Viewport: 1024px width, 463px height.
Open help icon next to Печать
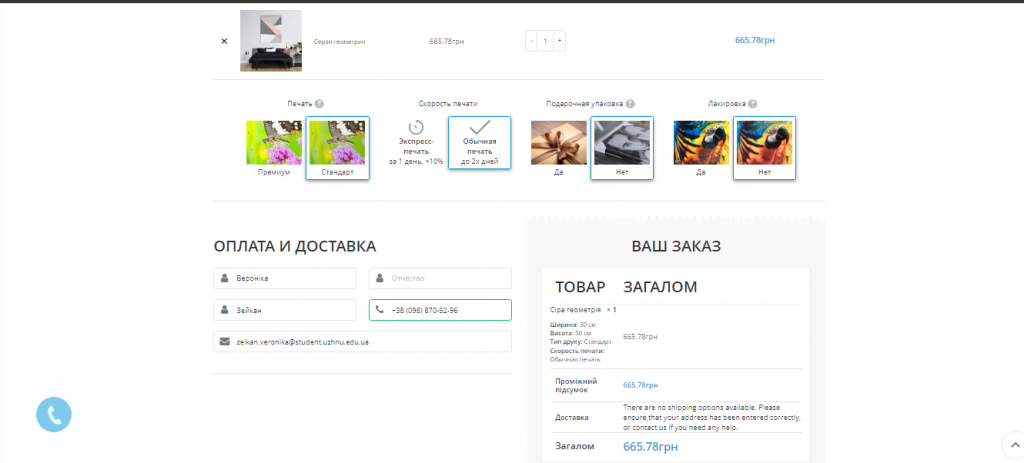point(319,104)
